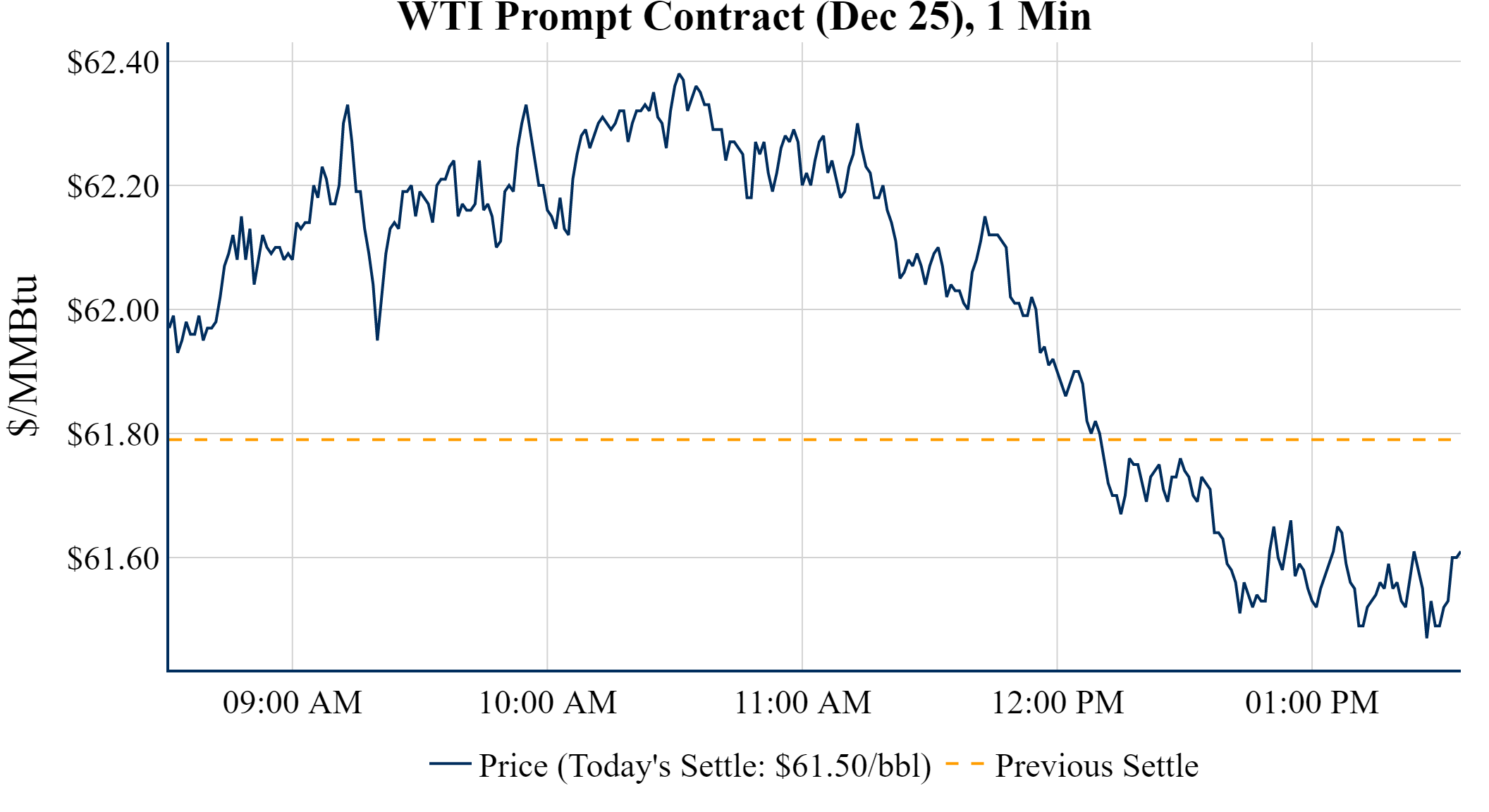This screenshot has width=1489, height=812.
Task: Click the 09:00 AM x-axis tick label
Action: click(293, 703)
